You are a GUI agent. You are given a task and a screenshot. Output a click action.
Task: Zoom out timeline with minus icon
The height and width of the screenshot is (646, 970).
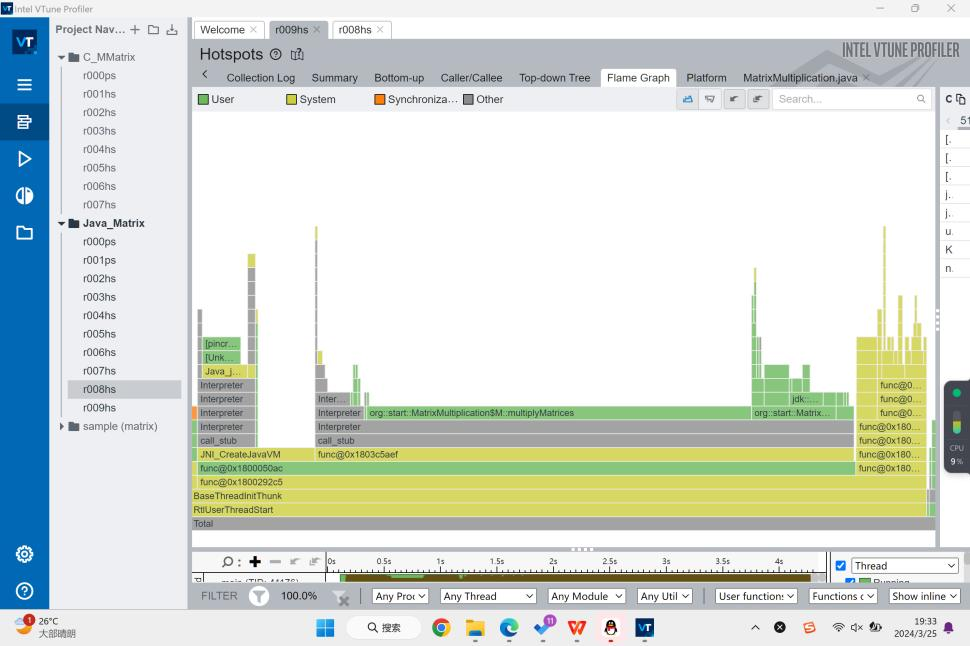point(275,561)
